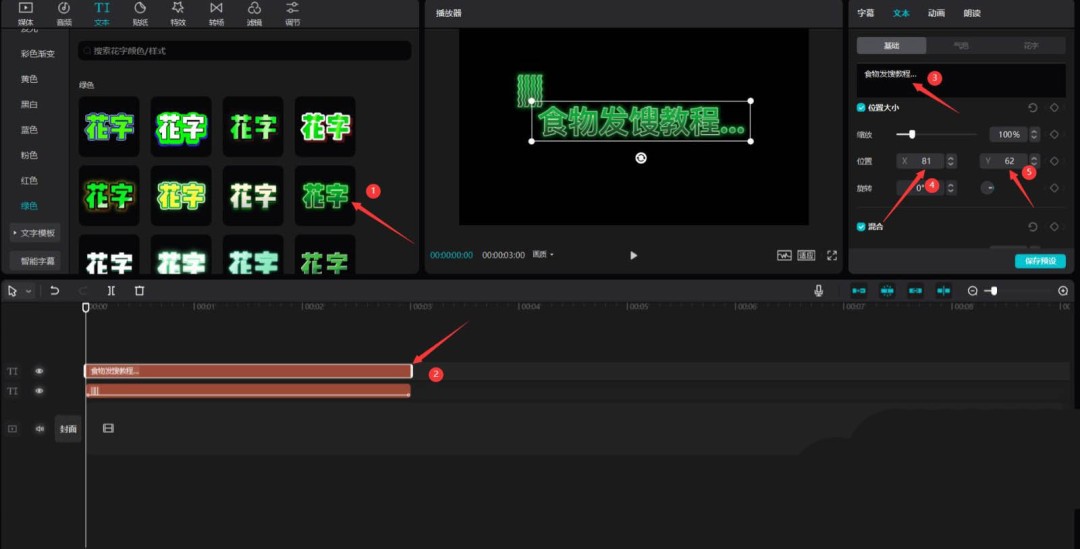
Task: Choose the selection pointer tool
Action: point(12,291)
